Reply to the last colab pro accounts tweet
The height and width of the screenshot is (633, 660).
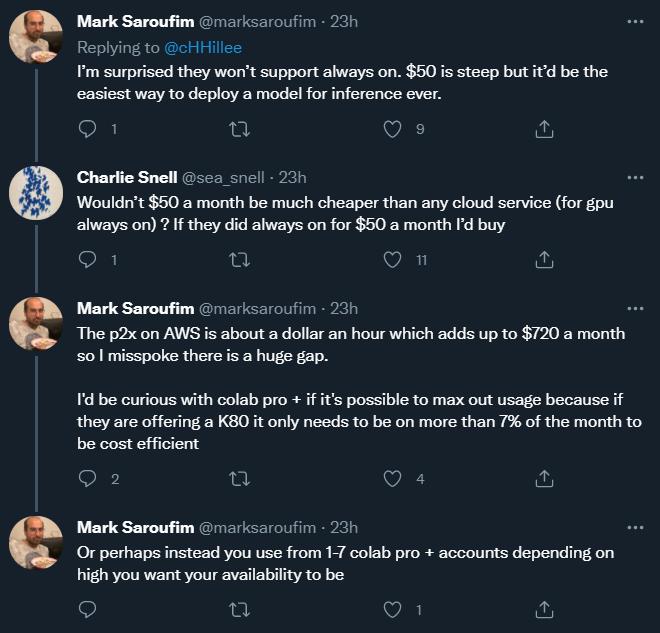click(x=88, y=610)
